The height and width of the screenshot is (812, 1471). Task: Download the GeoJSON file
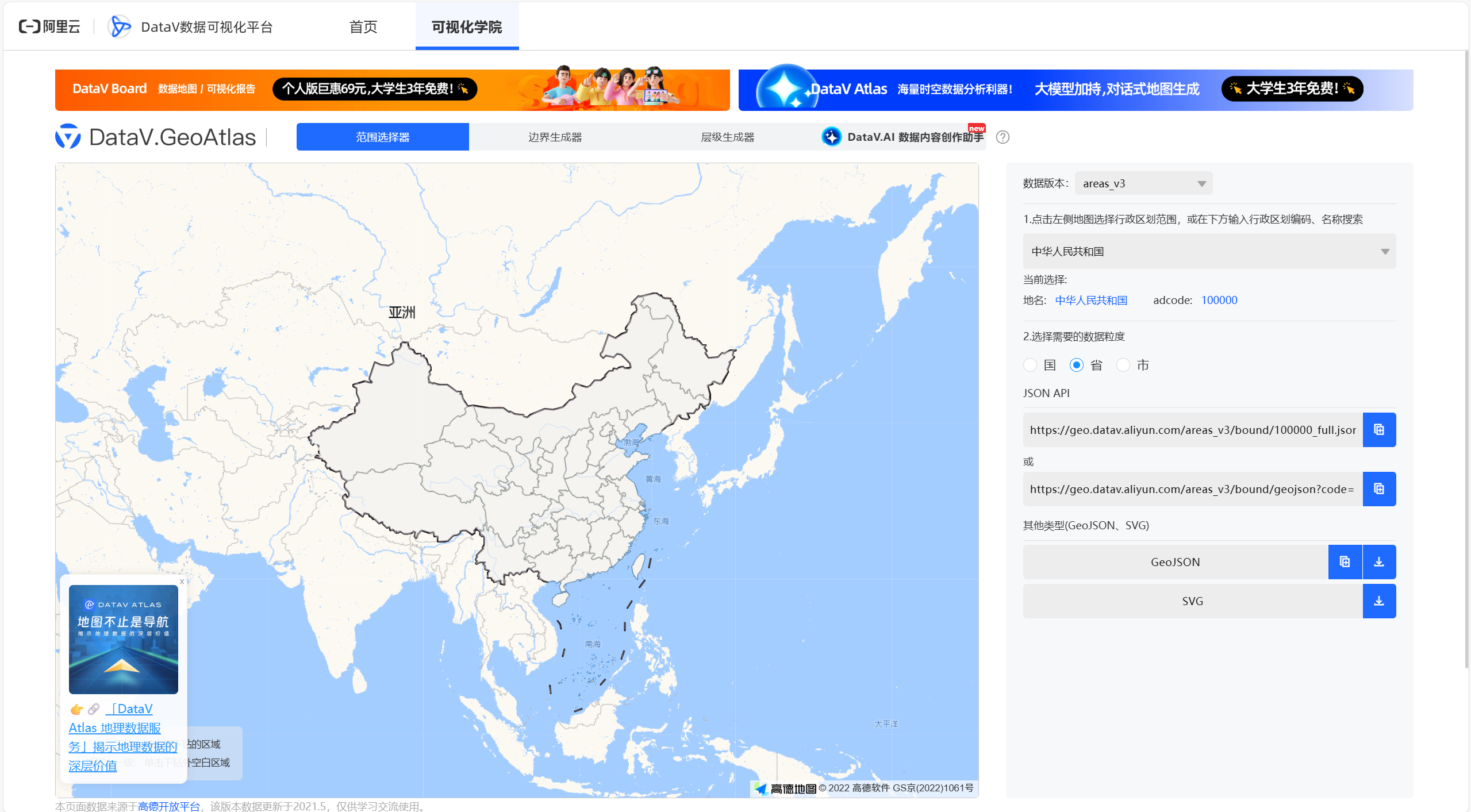[1378, 561]
